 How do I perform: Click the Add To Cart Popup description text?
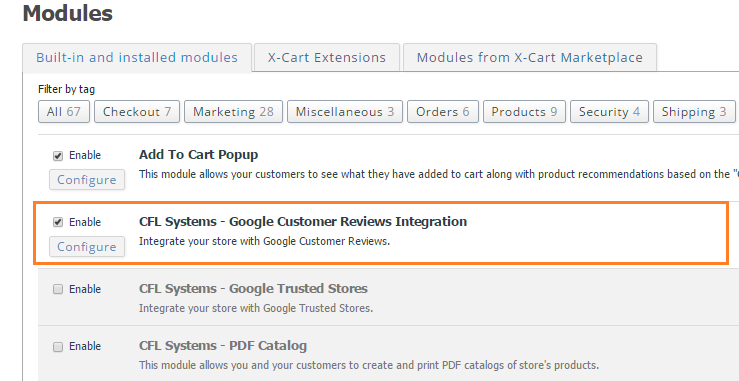coord(439,174)
